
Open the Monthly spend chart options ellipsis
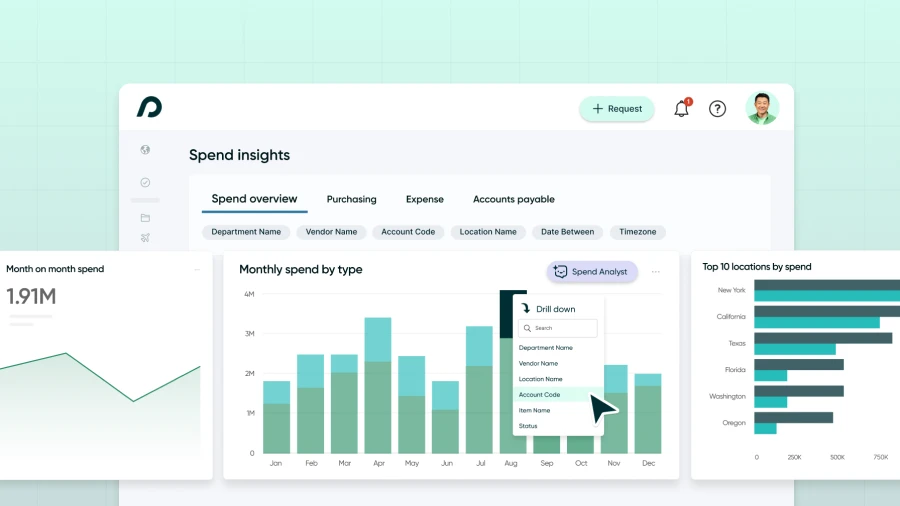(x=655, y=271)
